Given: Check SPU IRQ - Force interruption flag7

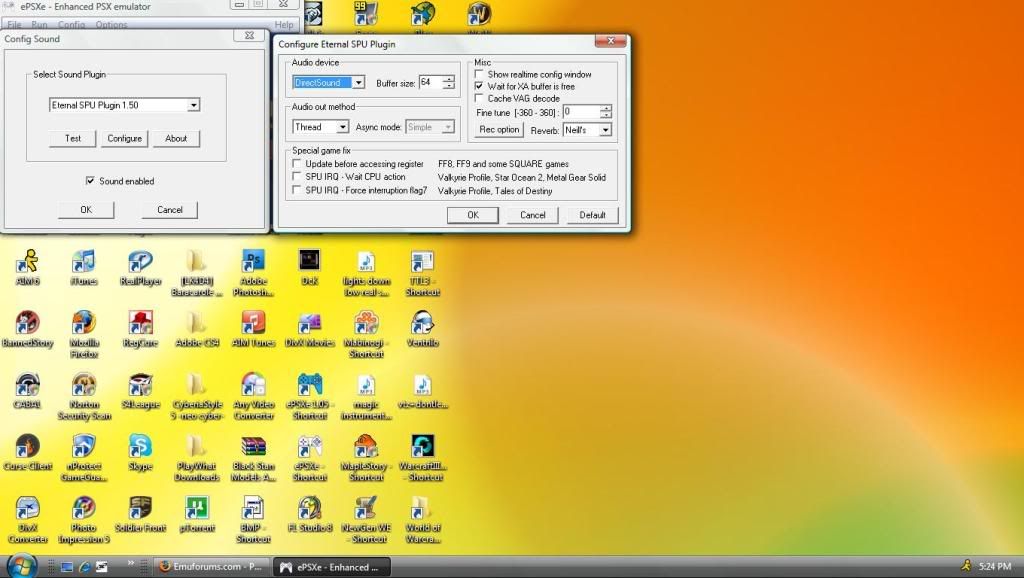Looking at the screenshot, I should pos(296,190).
